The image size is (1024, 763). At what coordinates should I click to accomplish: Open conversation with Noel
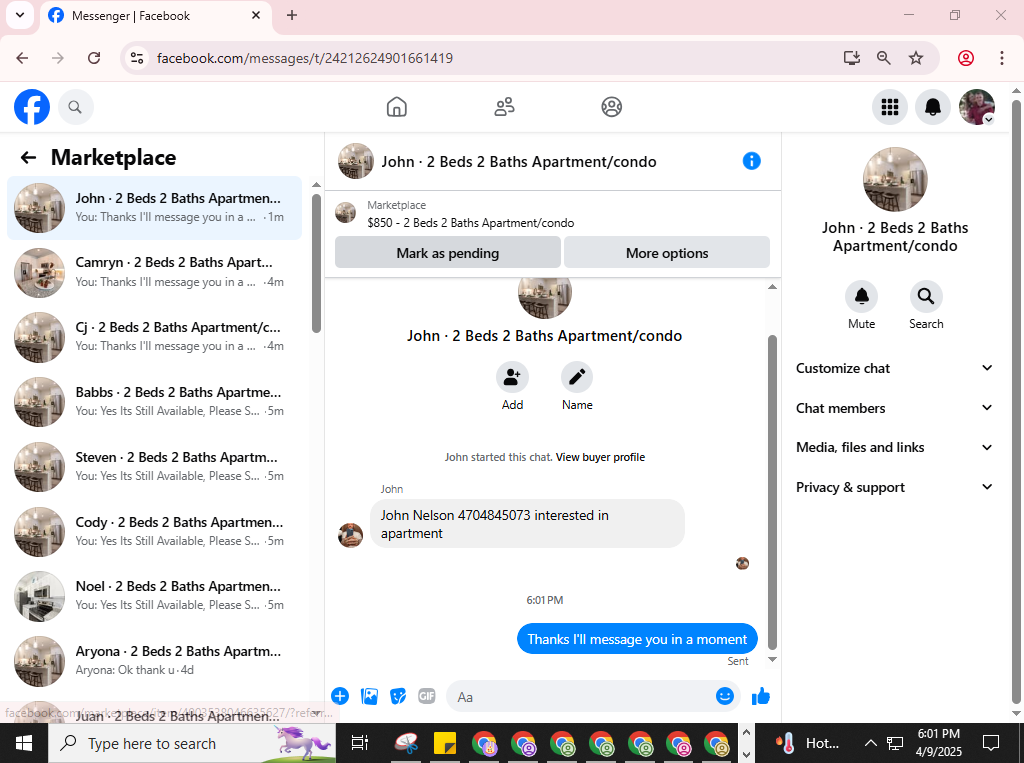(x=155, y=596)
